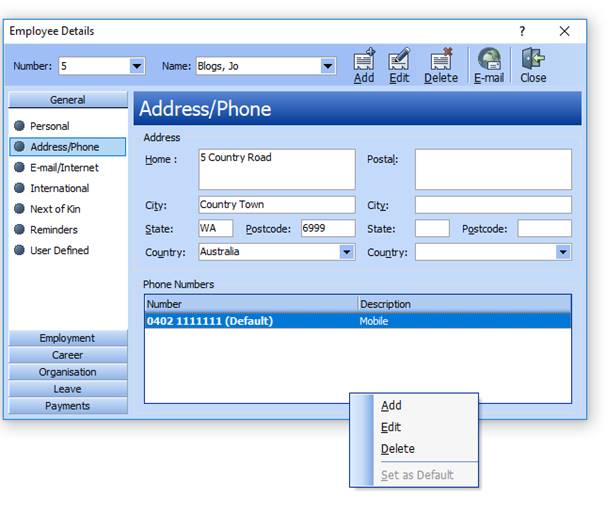Image resolution: width=606 pixels, height=514 pixels.
Task: Click the postal City field
Action: [x=493, y=205]
